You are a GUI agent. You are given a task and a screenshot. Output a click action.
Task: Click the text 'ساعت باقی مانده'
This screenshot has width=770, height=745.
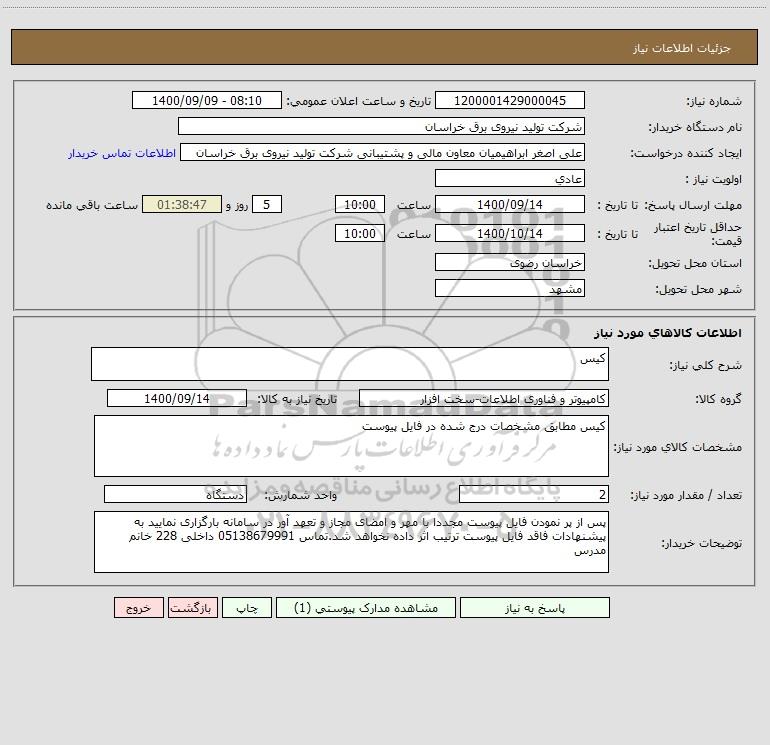coord(92,205)
